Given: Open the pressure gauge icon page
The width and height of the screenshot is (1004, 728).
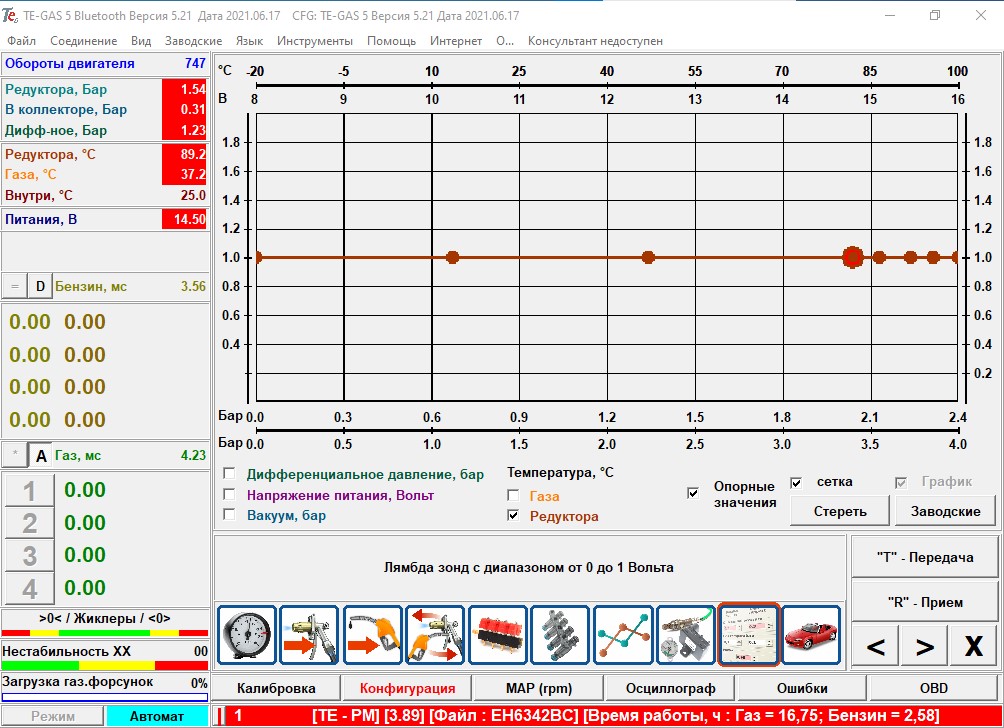Looking at the screenshot, I should click(247, 635).
